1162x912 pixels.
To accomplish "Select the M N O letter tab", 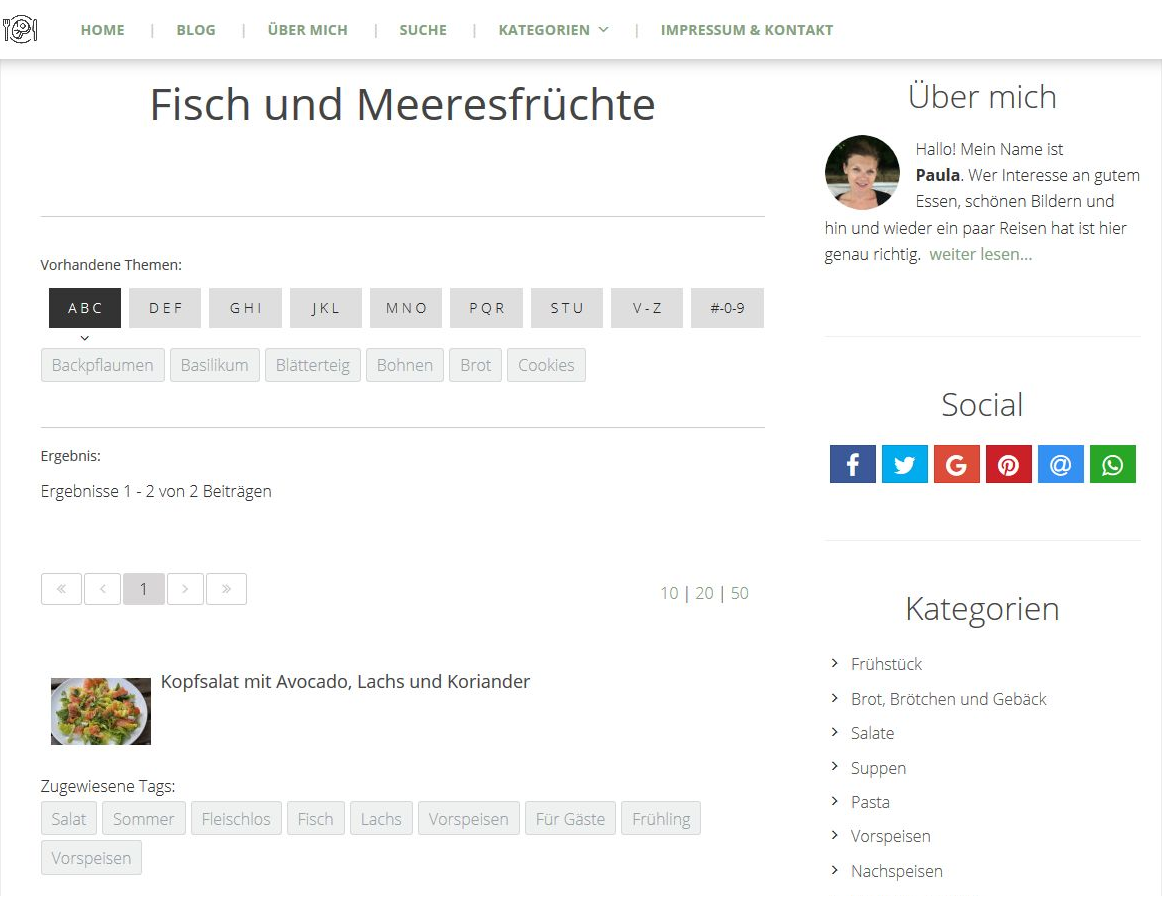I will (406, 308).
